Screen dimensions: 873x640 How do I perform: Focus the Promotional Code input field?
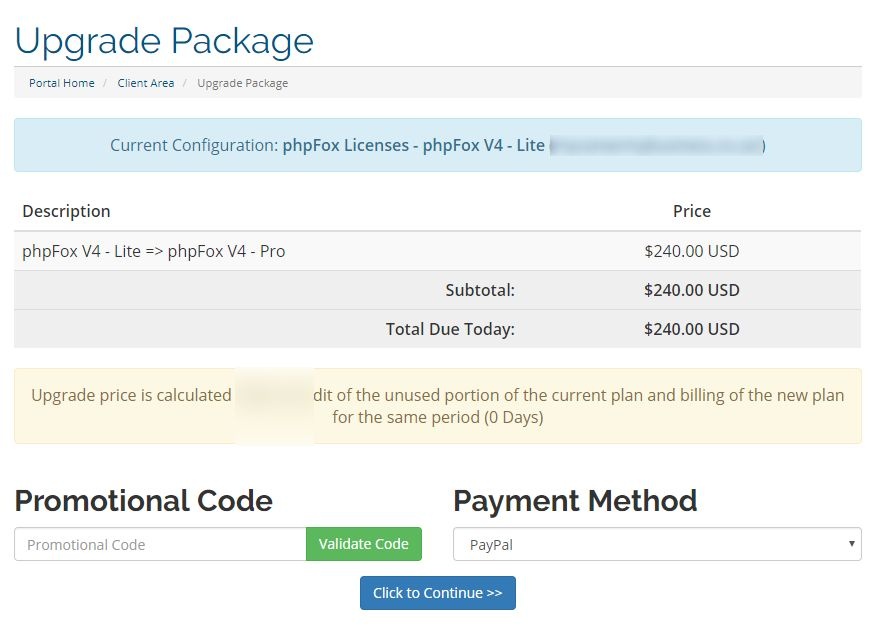coord(160,545)
